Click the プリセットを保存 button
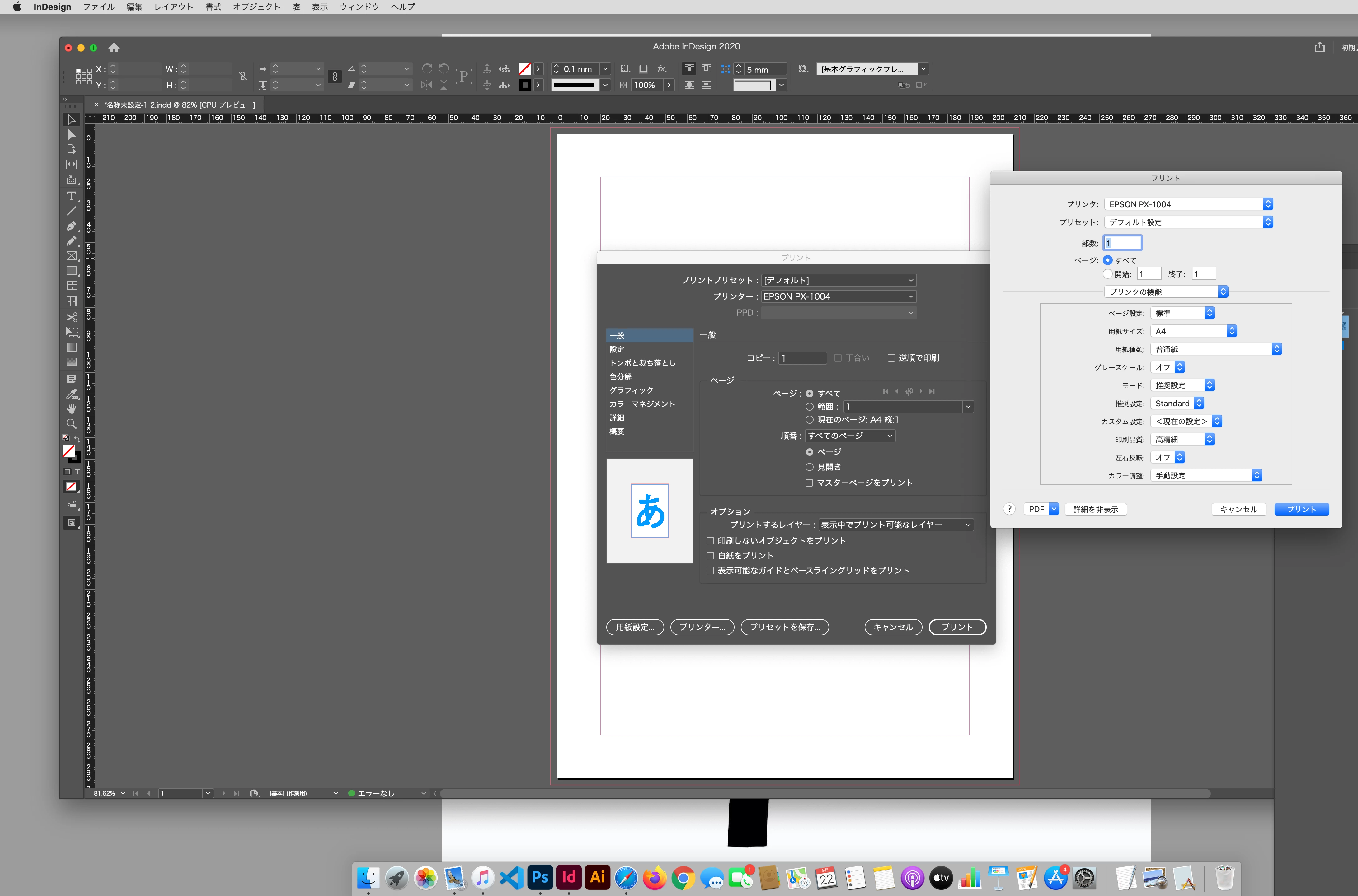The height and width of the screenshot is (896, 1358). pos(784,627)
